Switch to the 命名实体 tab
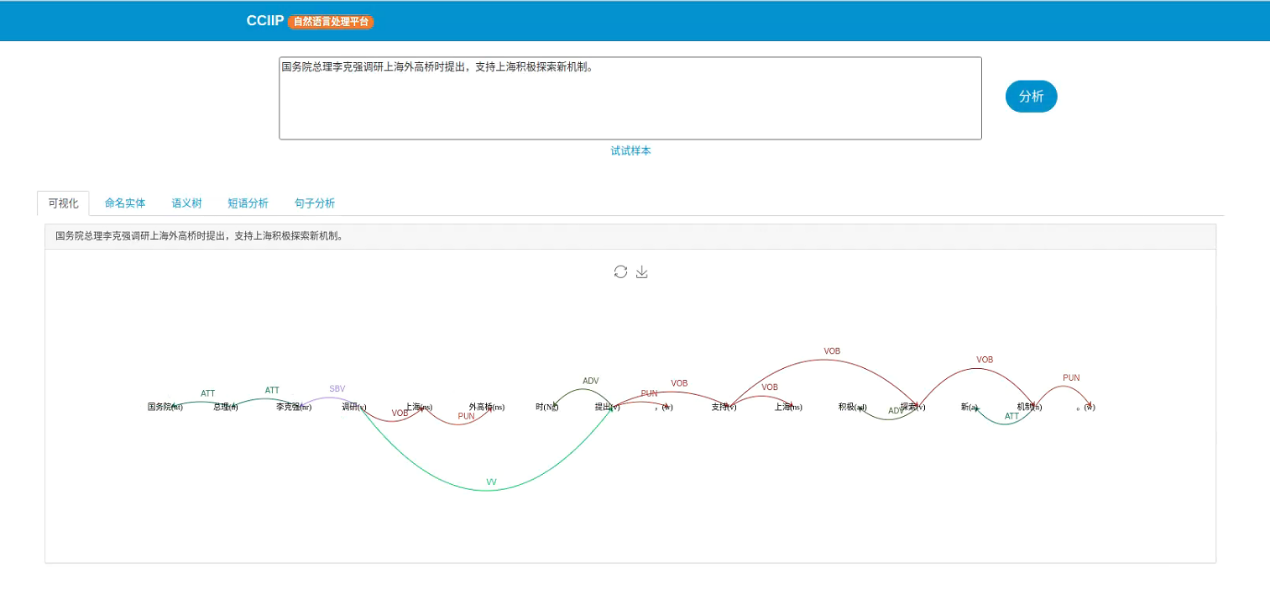This screenshot has height=595, width=1270. pos(125,203)
